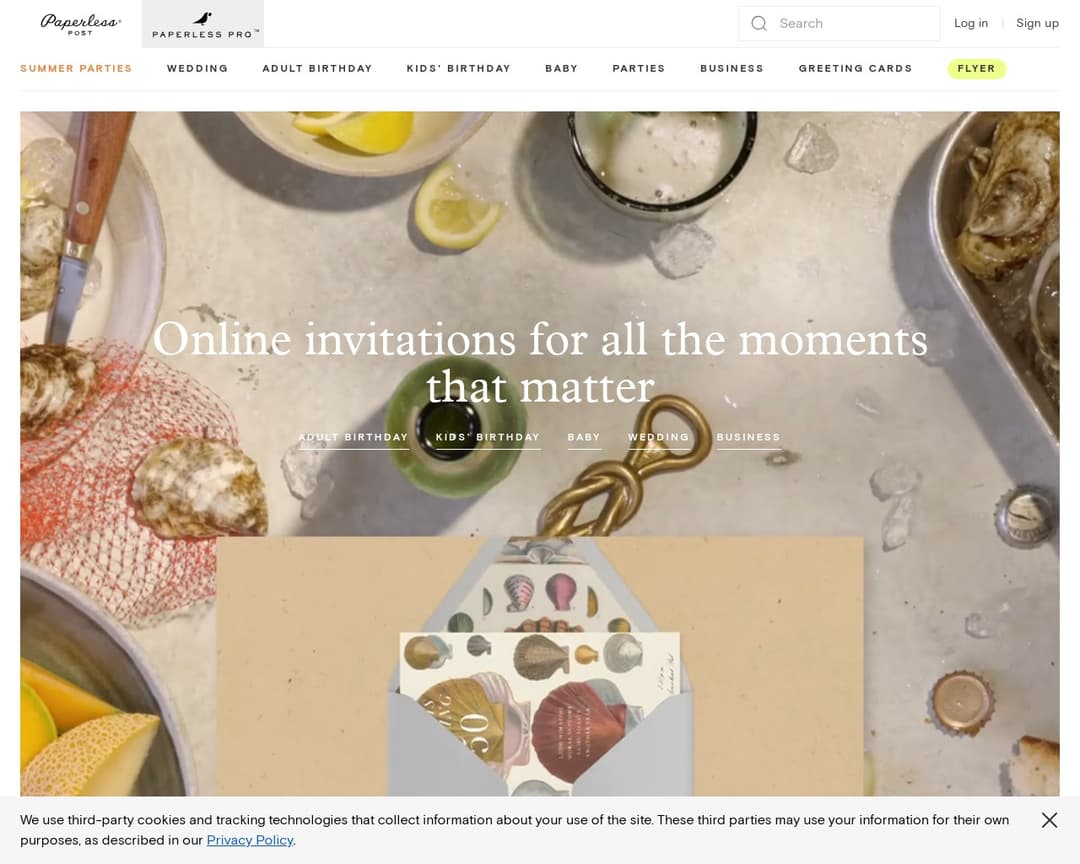Click the Wedding link under the headline
This screenshot has width=1080, height=864.
coord(658,438)
